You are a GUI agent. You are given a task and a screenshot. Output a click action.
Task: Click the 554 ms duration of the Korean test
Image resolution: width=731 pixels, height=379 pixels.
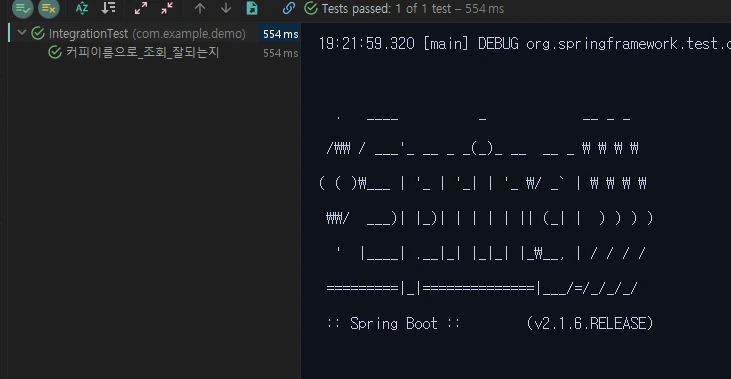[x=280, y=53]
